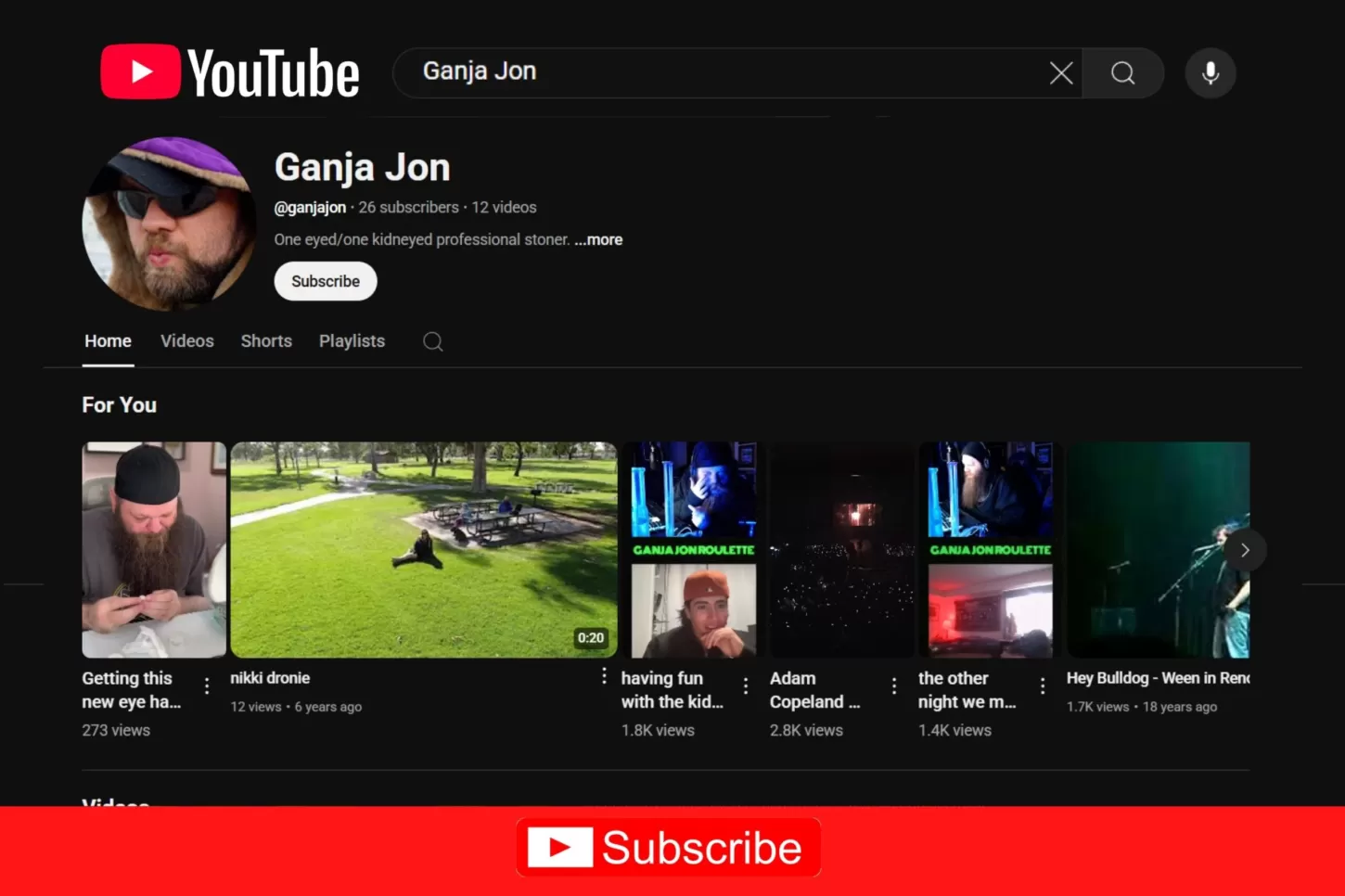The height and width of the screenshot is (896, 1345).
Task: Open more options for Adam Copeland video
Action: (894, 685)
